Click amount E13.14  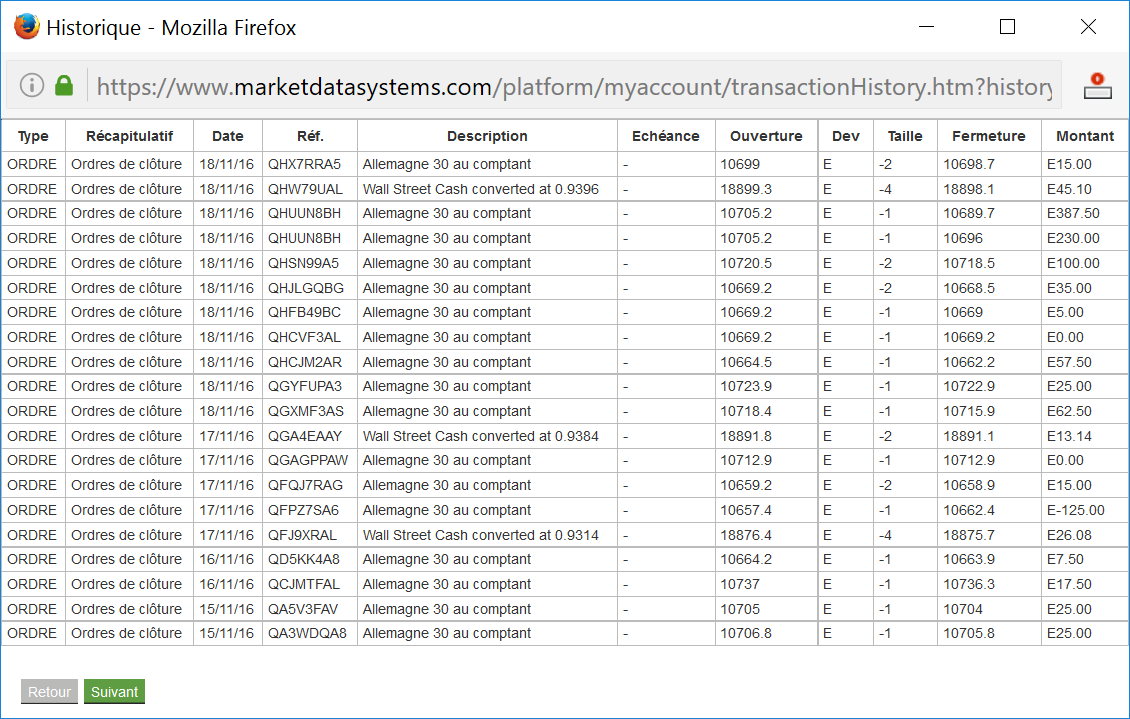pos(1069,436)
